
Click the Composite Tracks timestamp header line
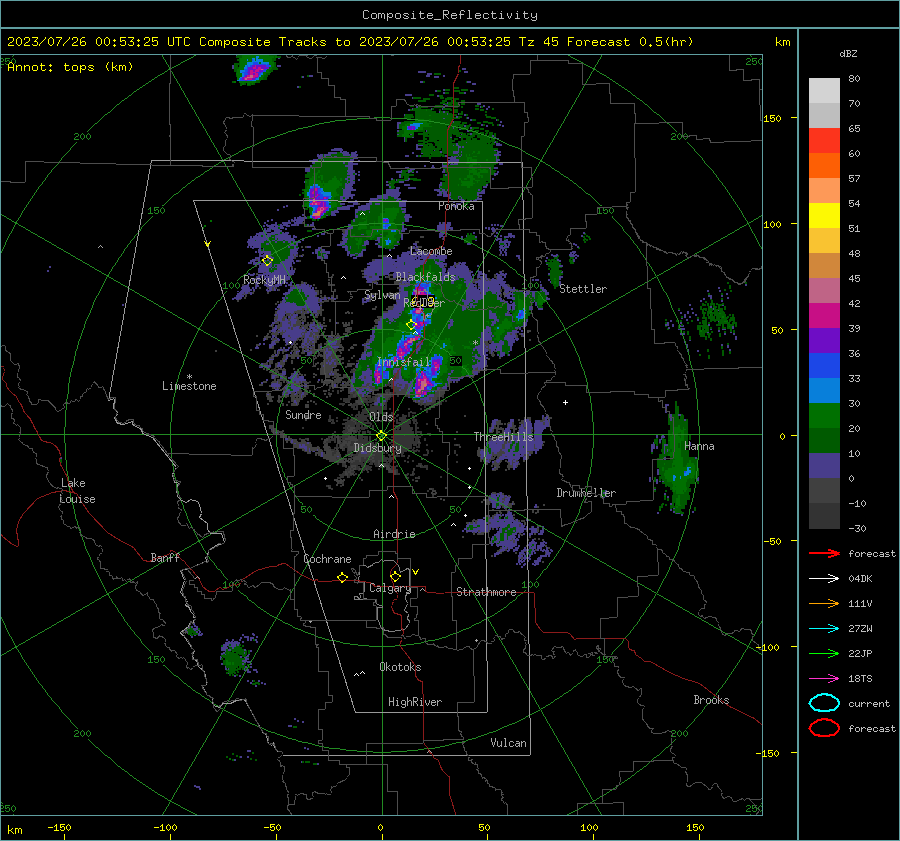pyautogui.click(x=350, y=42)
